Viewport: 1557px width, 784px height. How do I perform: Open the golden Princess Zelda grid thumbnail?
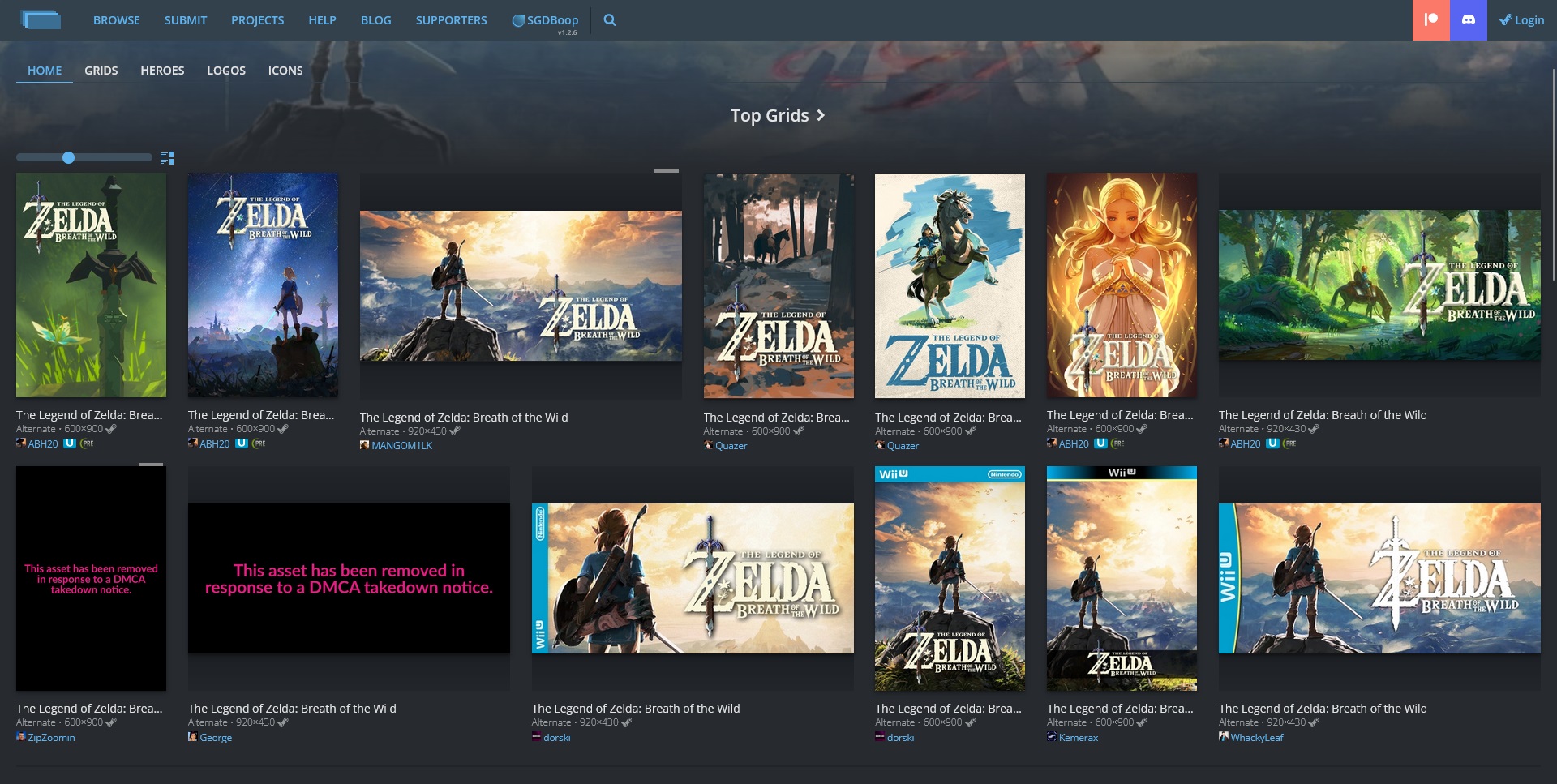[x=1122, y=285]
